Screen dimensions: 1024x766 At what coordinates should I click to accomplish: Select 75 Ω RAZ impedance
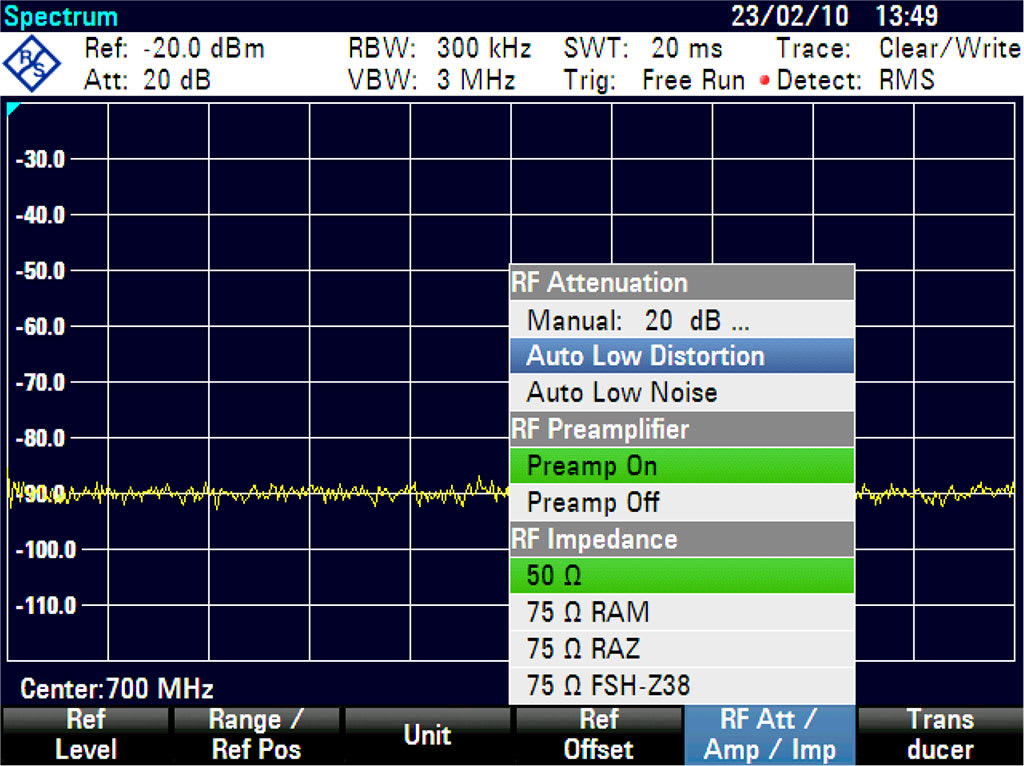682,648
